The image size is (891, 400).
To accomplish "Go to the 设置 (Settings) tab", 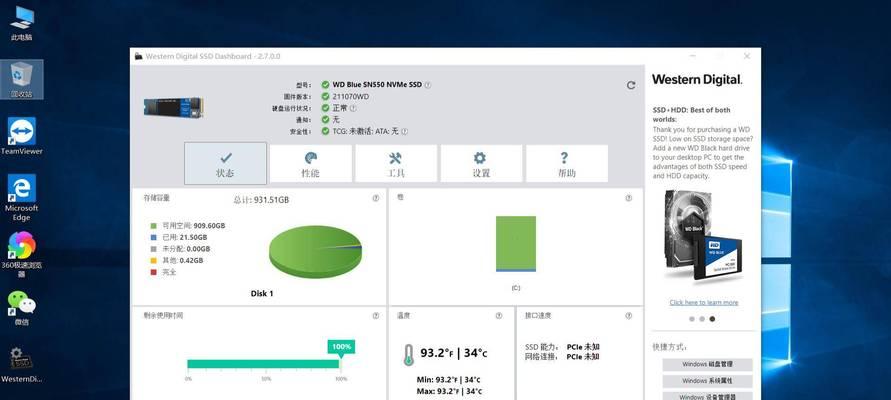I will click(481, 164).
